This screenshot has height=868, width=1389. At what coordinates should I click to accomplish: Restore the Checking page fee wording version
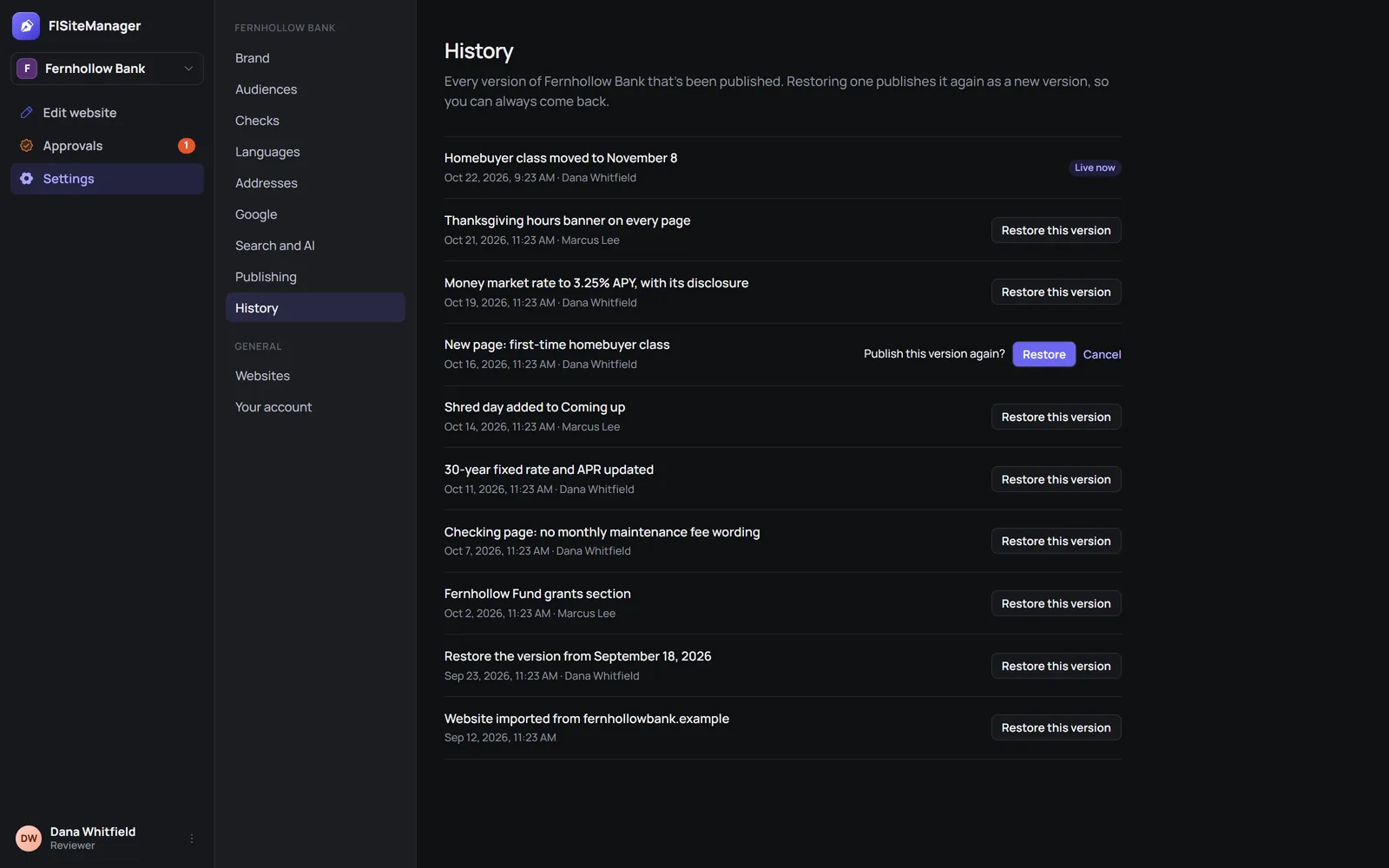point(1056,541)
